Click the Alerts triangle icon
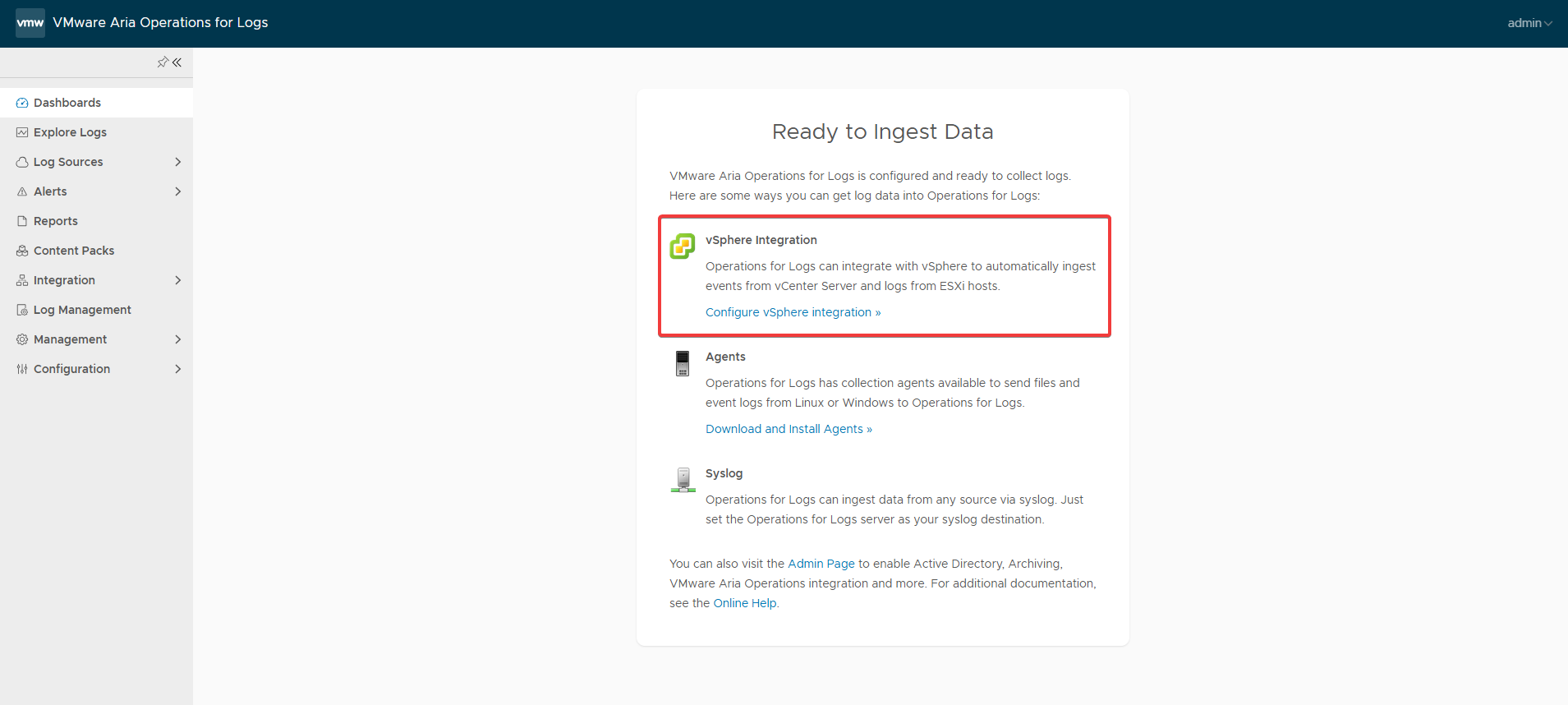This screenshot has height=705, width=1568. [x=22, y=191]
